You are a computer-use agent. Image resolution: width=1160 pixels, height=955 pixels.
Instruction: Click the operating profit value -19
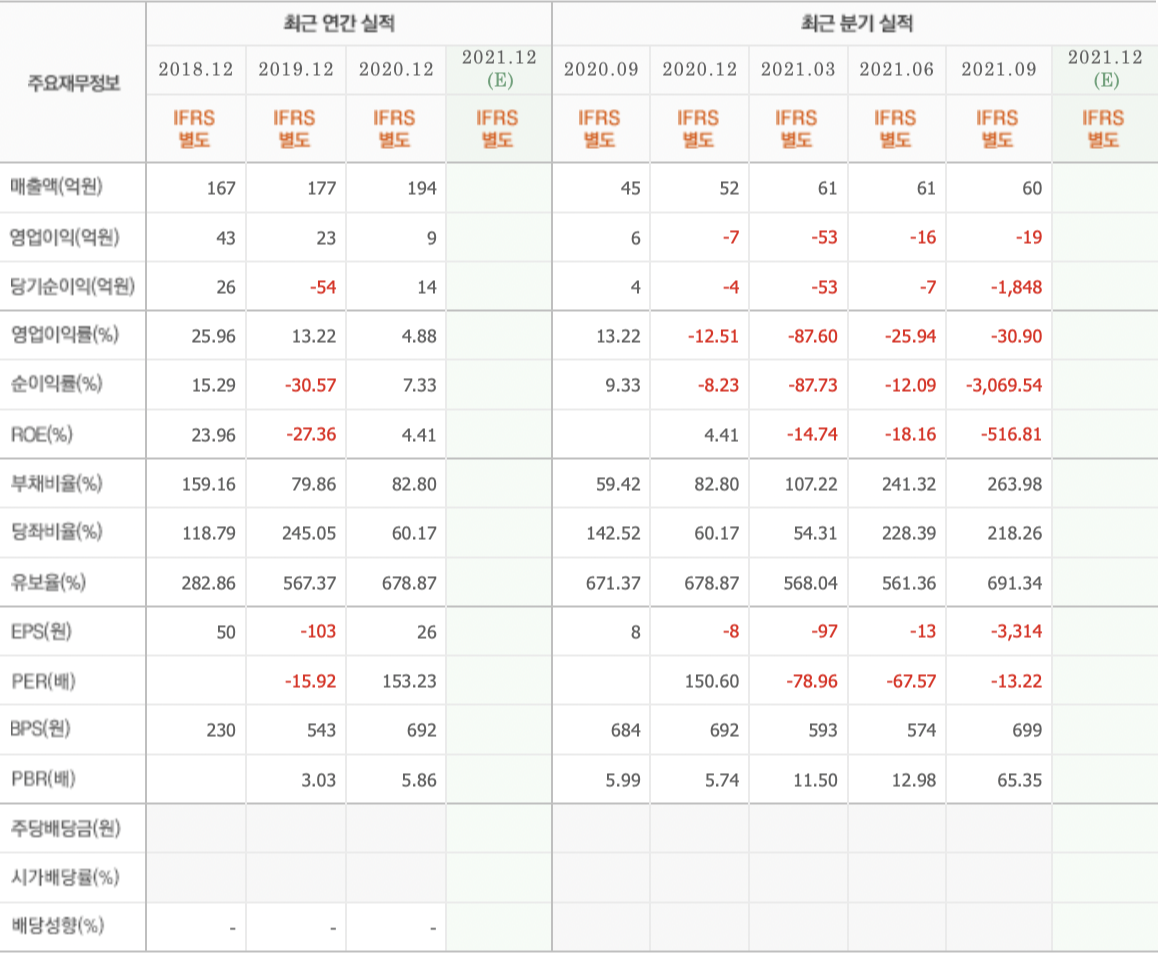pyautogui.click(x=1029, y=237)
